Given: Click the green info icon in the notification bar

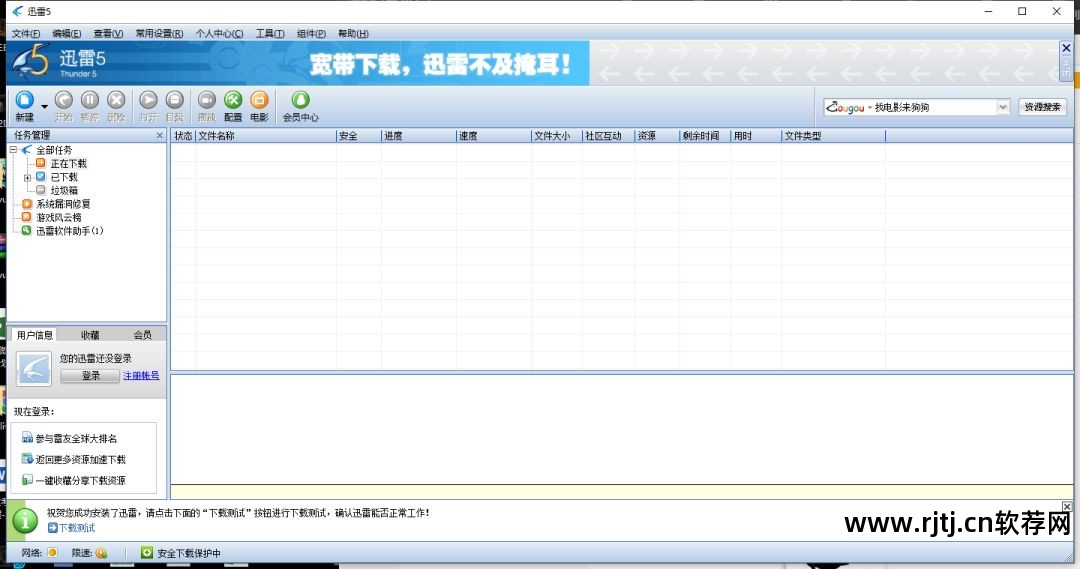Looking at the screenshot, I should [25, 521].
